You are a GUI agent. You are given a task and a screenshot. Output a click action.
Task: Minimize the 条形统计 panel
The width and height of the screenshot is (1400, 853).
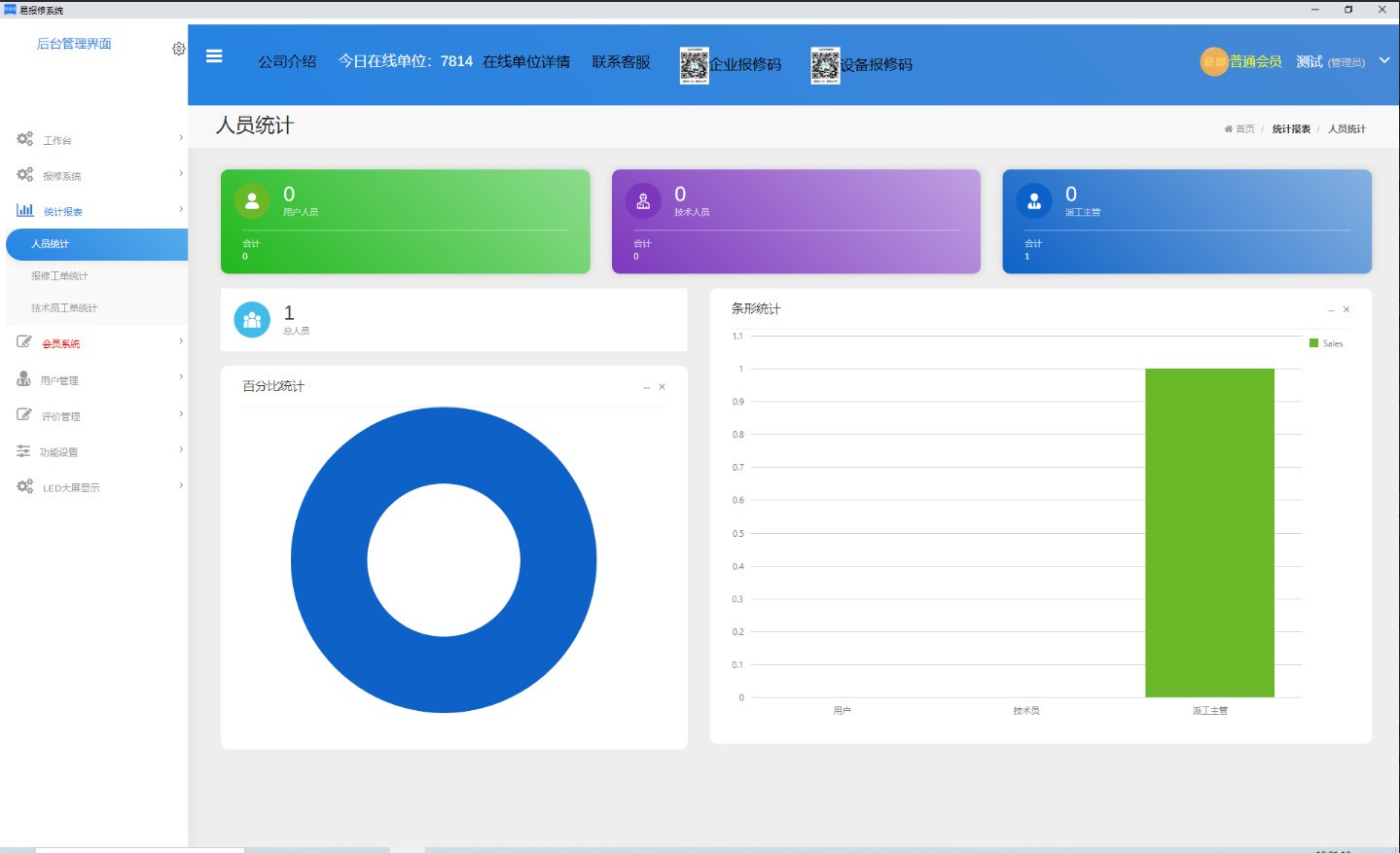tap(1331, 310)
